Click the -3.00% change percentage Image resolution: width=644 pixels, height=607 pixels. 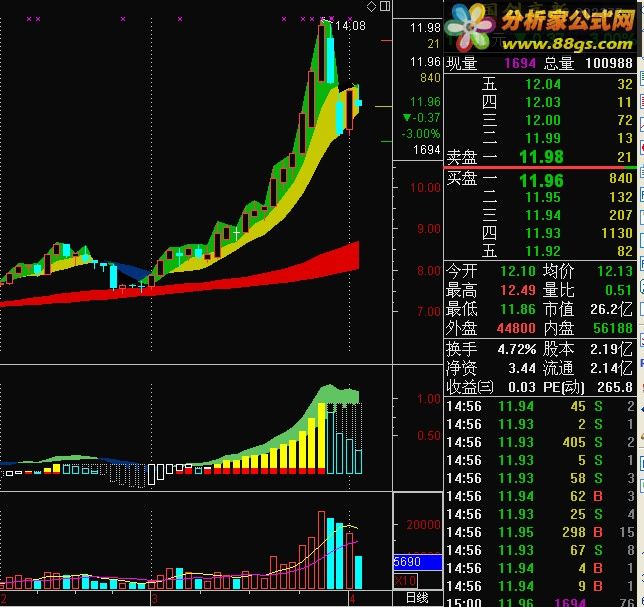[421, 134]
